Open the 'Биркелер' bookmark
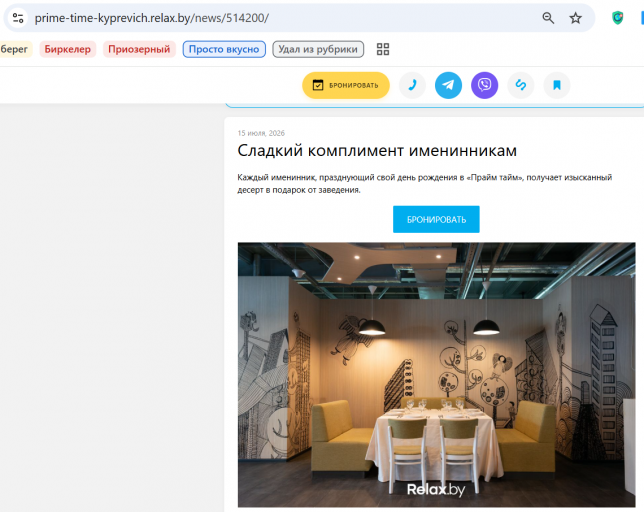This screenshot has height=512, width=644. tap(68, 49)
